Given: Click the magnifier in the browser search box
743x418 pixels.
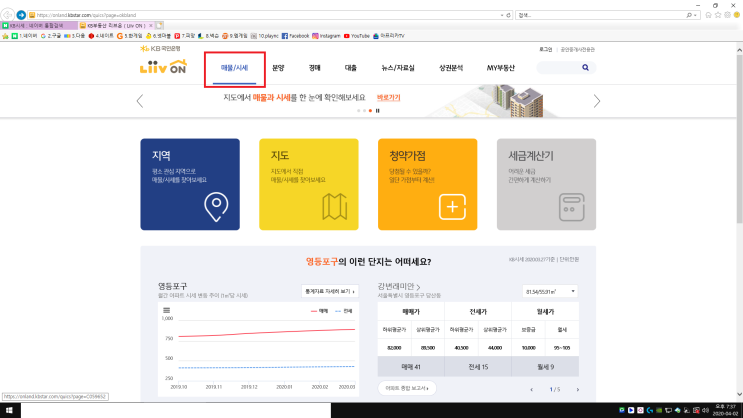Looking at the screenshot, I should click(689, 15).
